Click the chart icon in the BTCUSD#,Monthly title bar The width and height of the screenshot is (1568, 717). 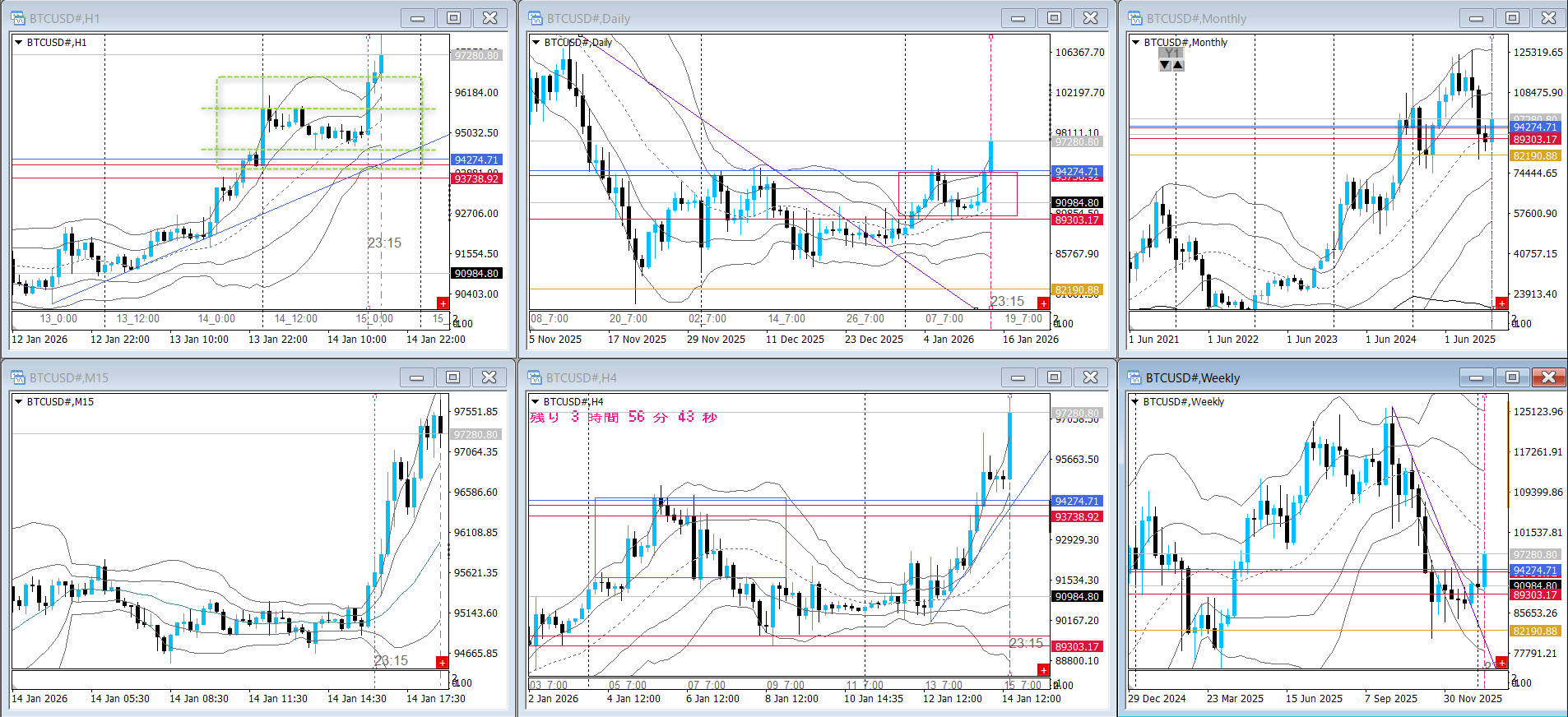1135,18
